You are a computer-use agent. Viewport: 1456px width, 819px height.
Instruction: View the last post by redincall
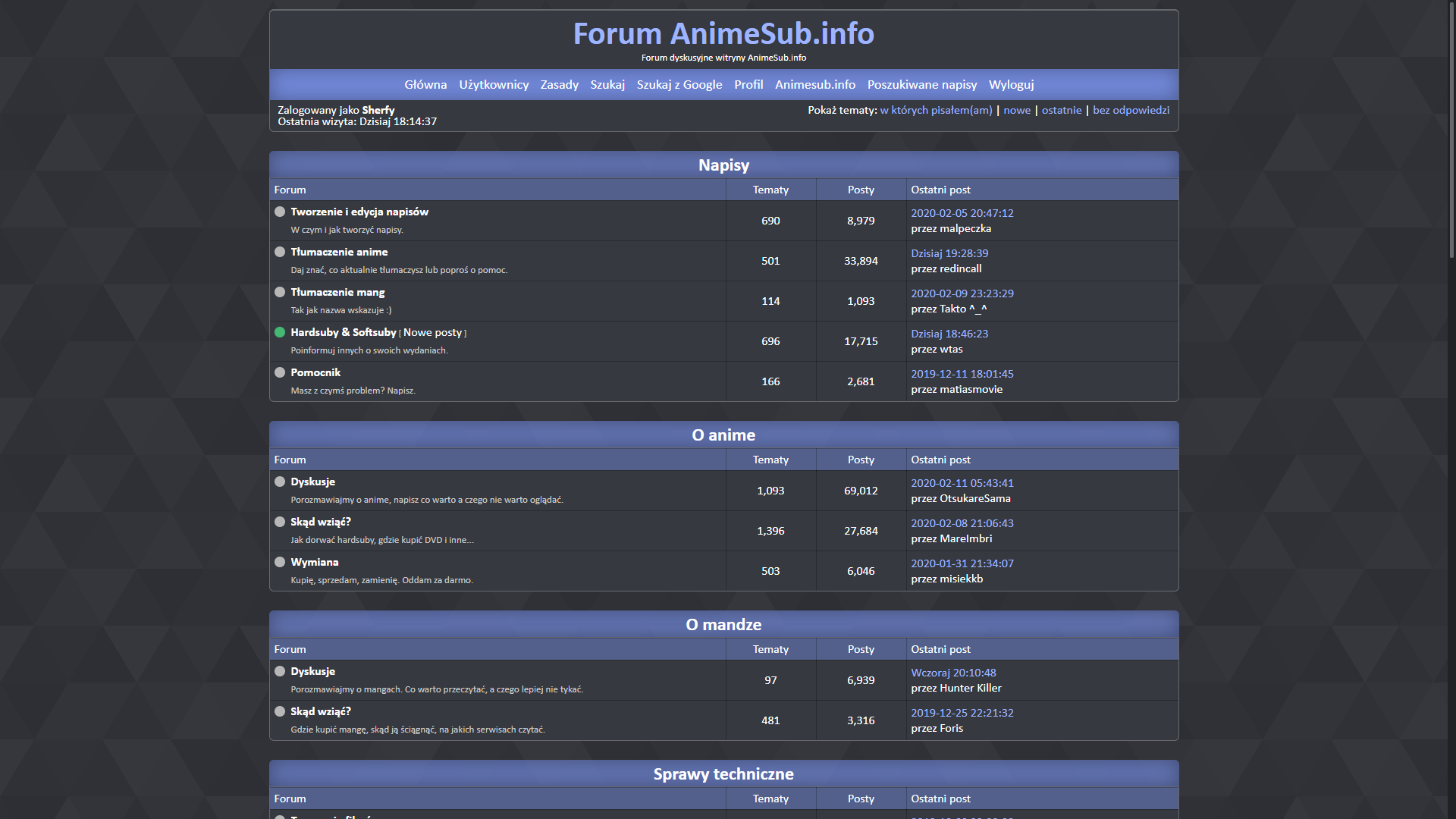pos(949,253)
